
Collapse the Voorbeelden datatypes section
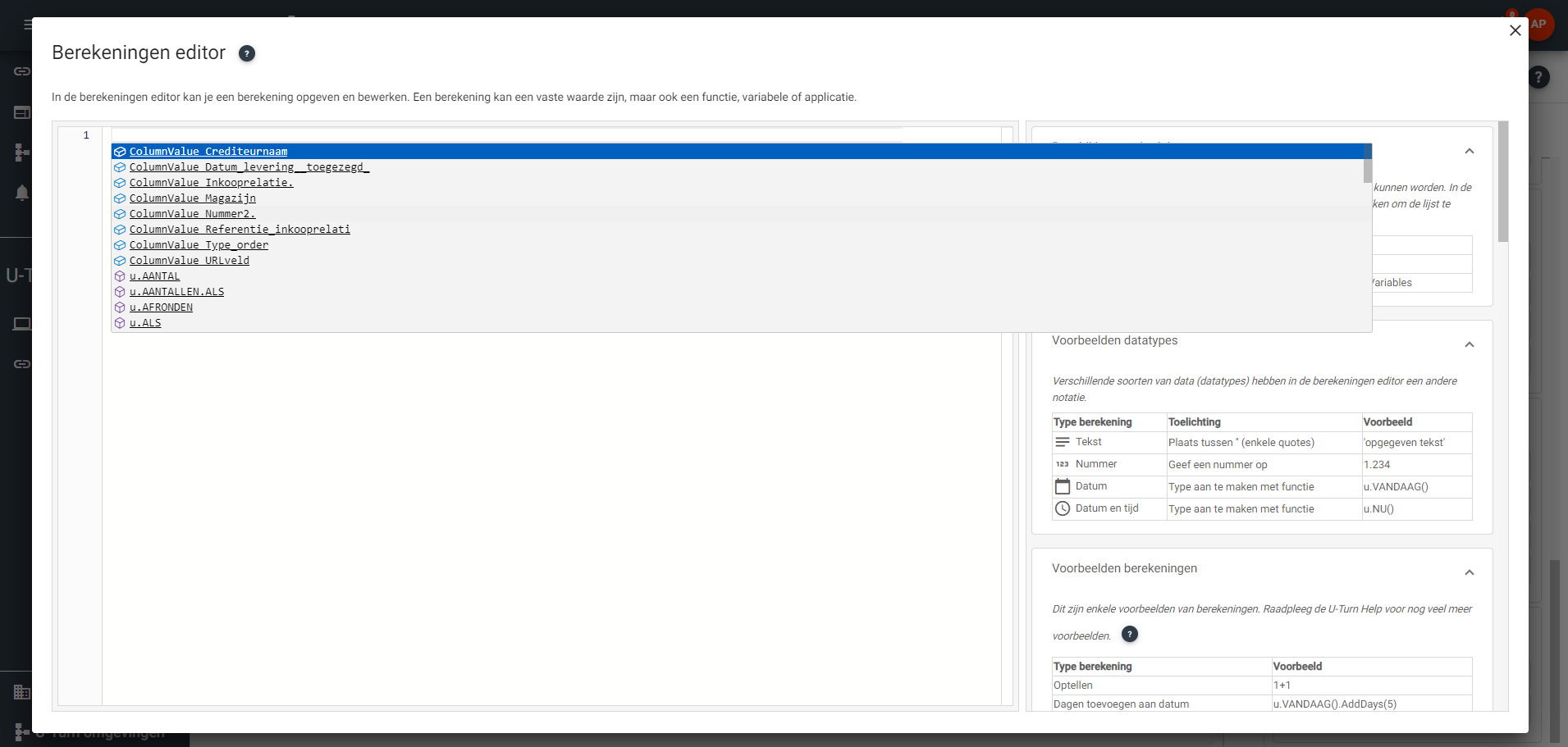(x=1469, y=344)
